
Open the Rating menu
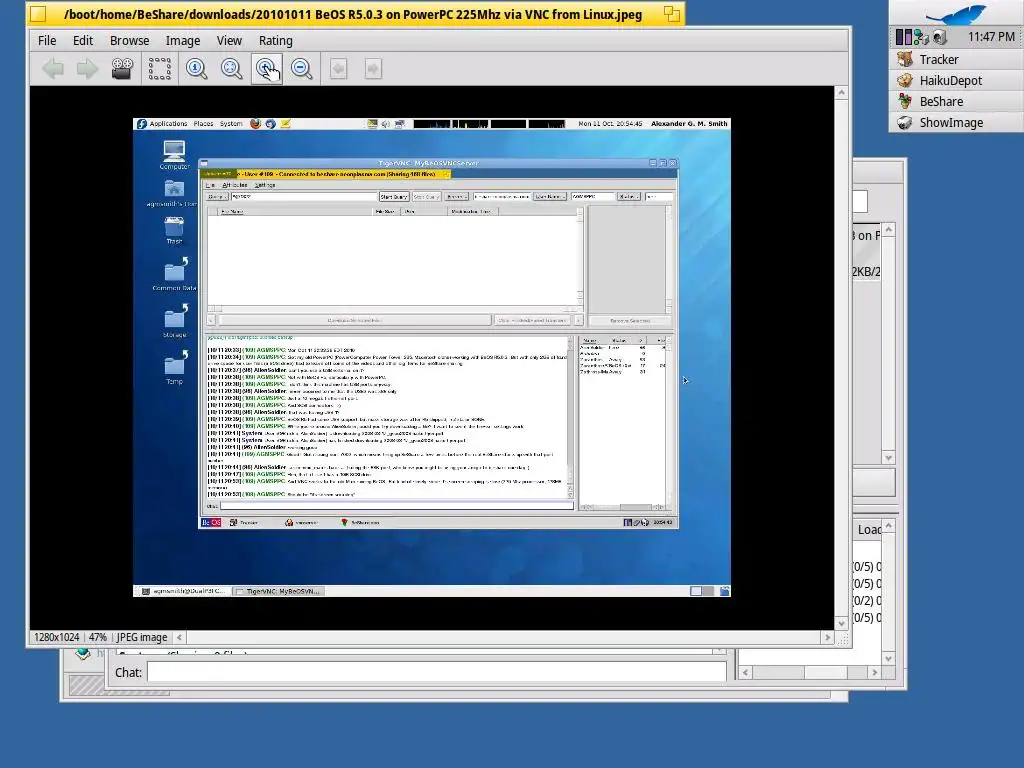click(276, 40)
